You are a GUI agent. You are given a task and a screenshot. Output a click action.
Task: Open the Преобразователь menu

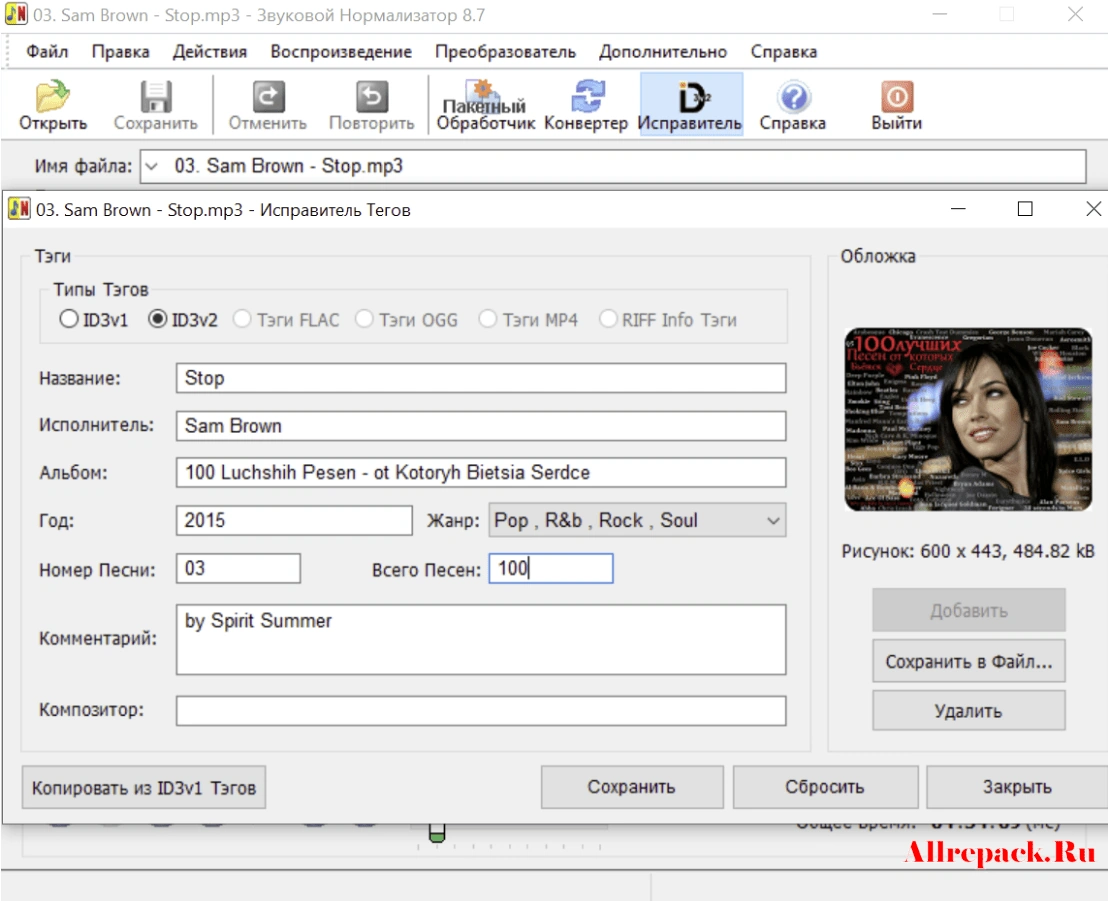click(505, 52)
